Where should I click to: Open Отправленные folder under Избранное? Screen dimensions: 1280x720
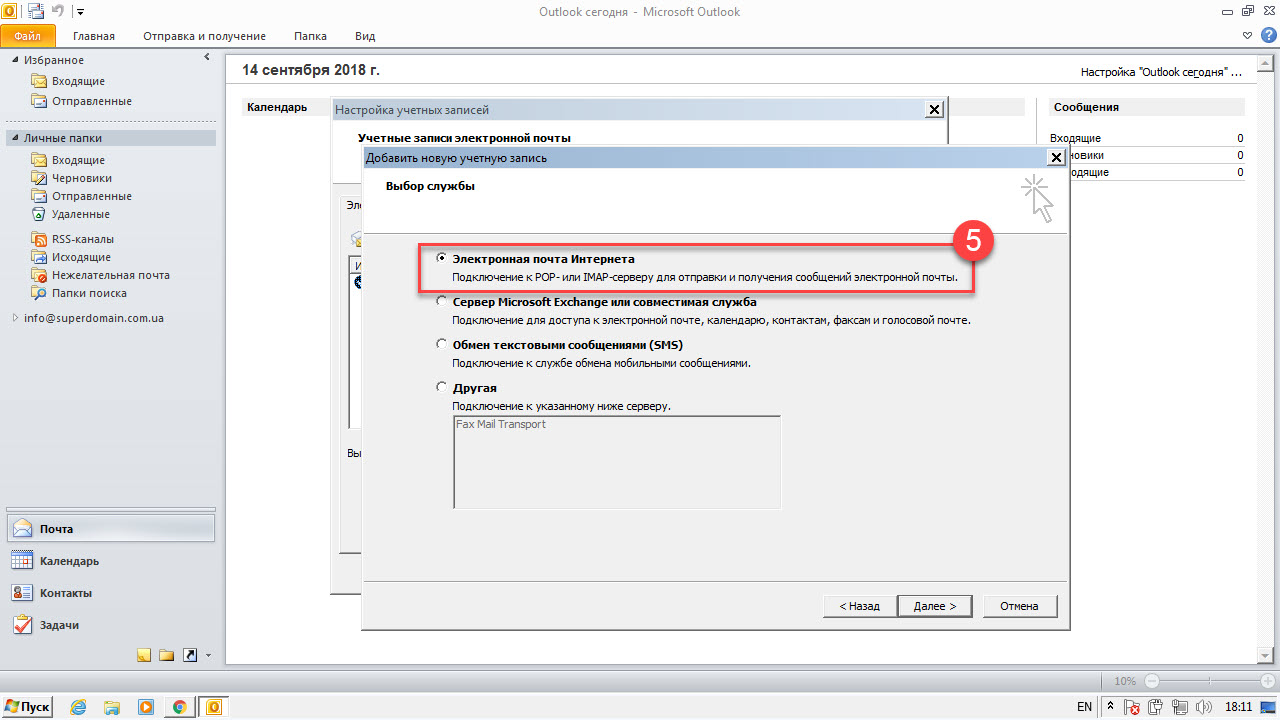[81, 101]
